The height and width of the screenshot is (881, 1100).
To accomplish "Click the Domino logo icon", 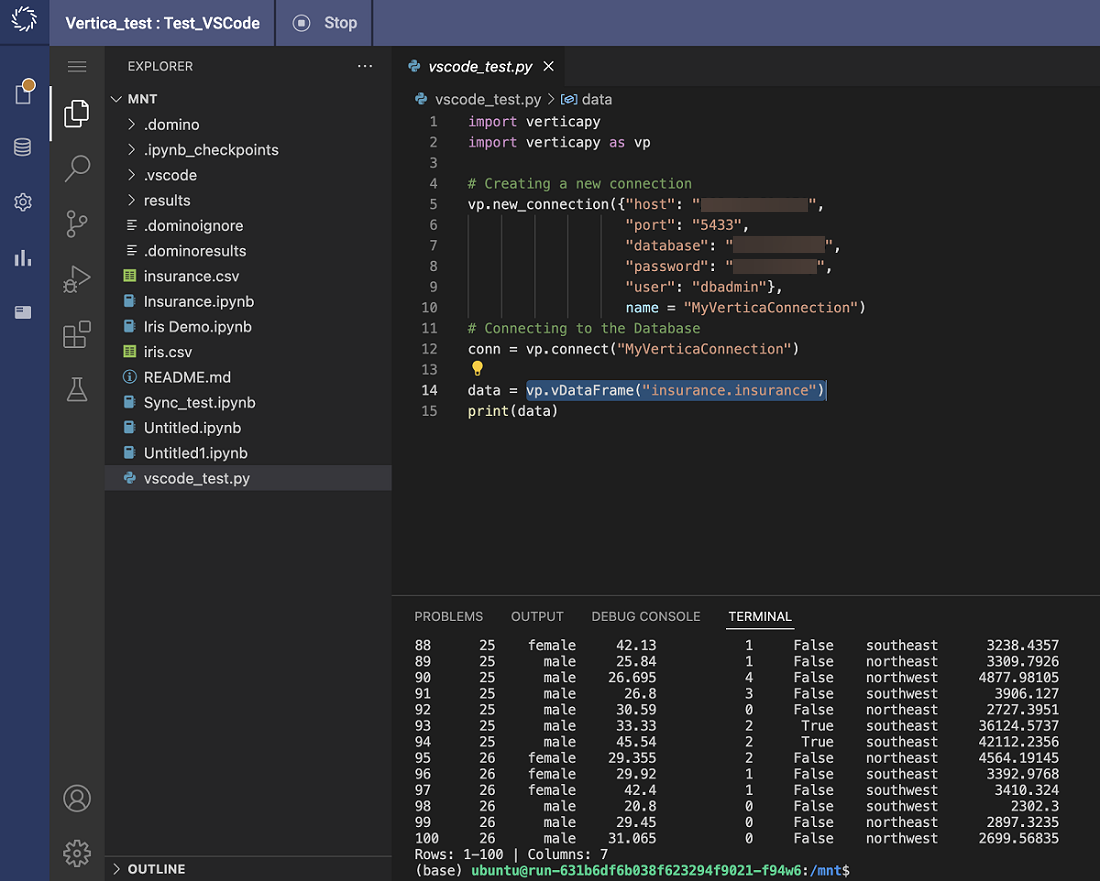I will 24,20.
